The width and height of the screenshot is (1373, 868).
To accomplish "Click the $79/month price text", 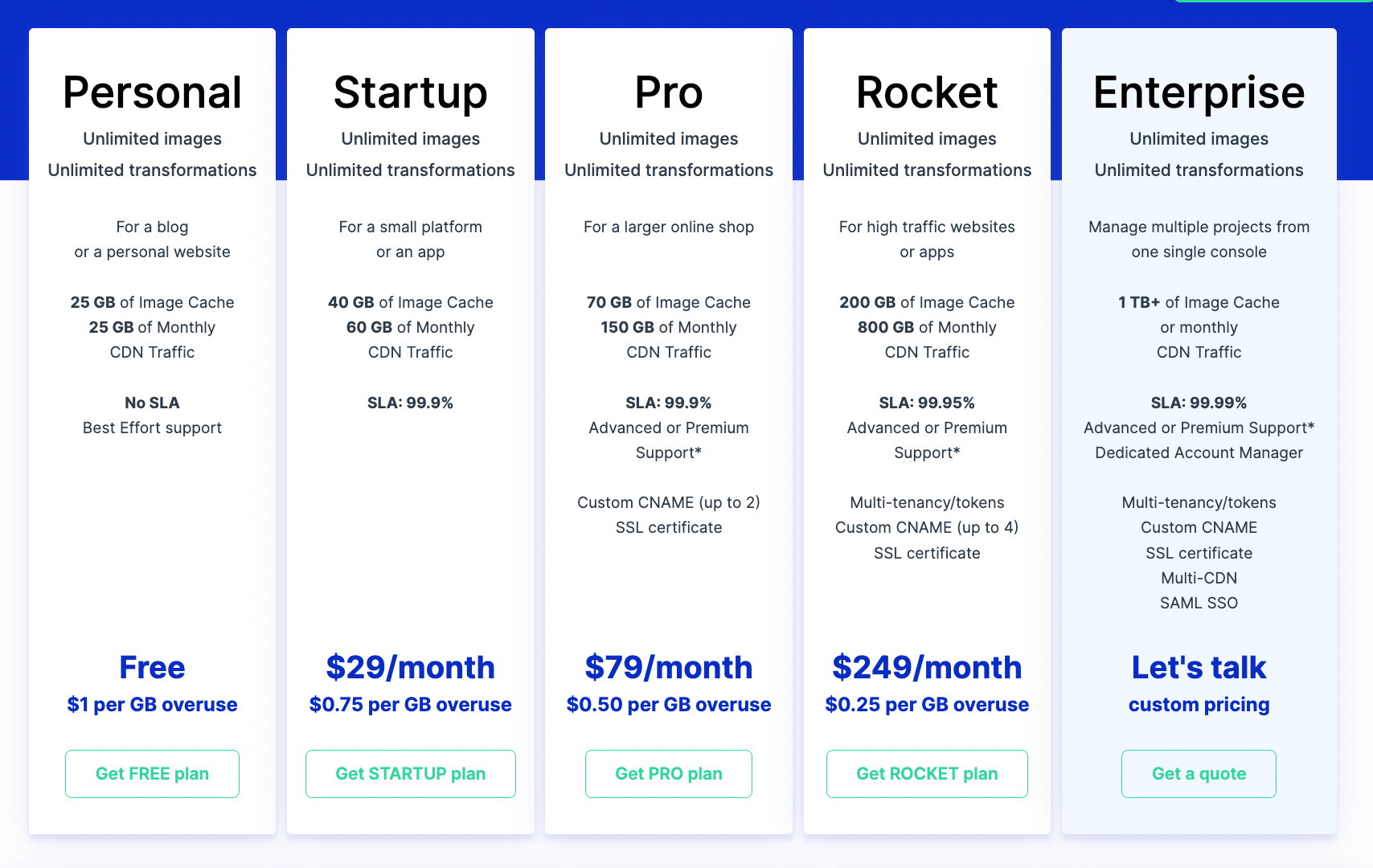I will coord(669,667).
